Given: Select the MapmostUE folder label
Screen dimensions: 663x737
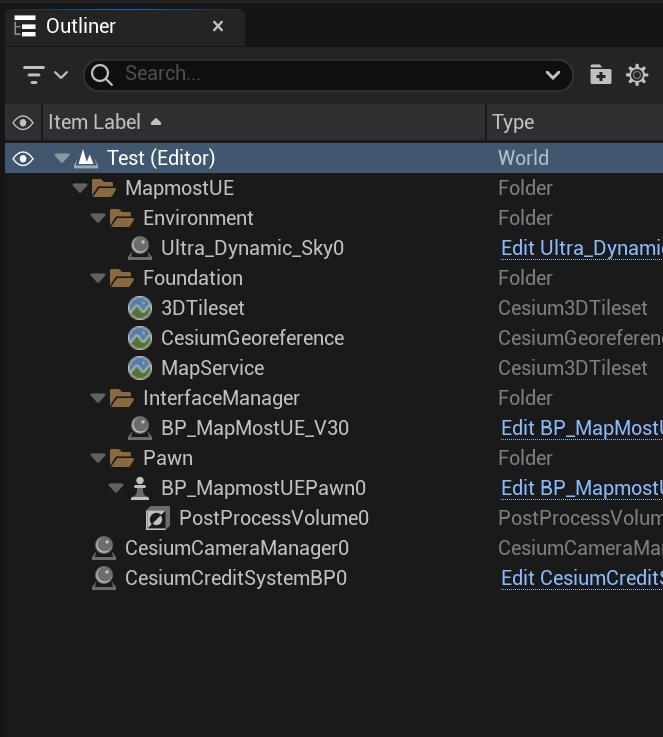Looking at the screenshot, I should tap(179, 188).
